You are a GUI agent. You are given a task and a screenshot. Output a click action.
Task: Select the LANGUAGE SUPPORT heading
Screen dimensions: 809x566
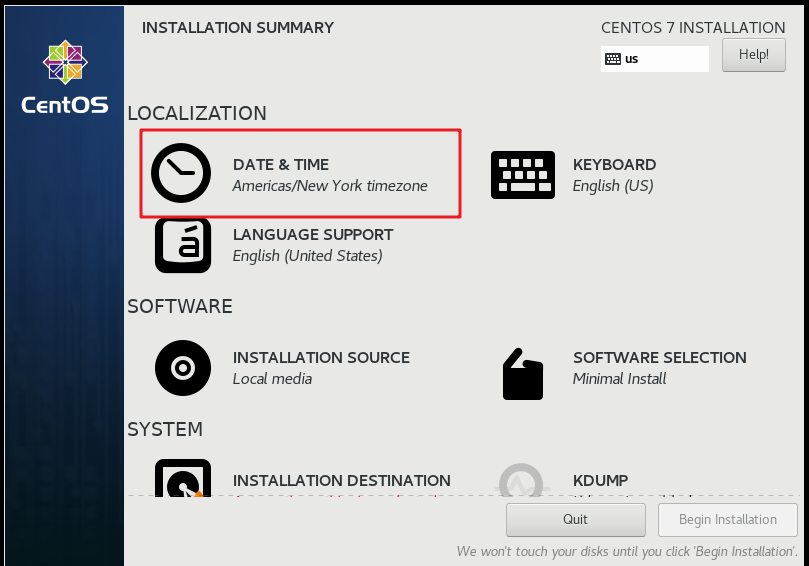click(313, 235)
